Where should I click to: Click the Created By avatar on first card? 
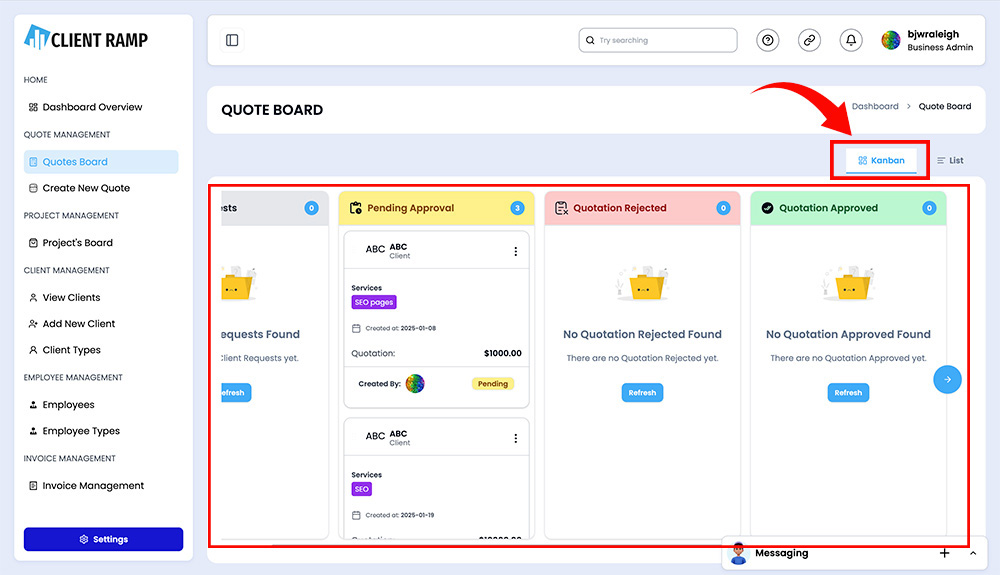[415, 384]
